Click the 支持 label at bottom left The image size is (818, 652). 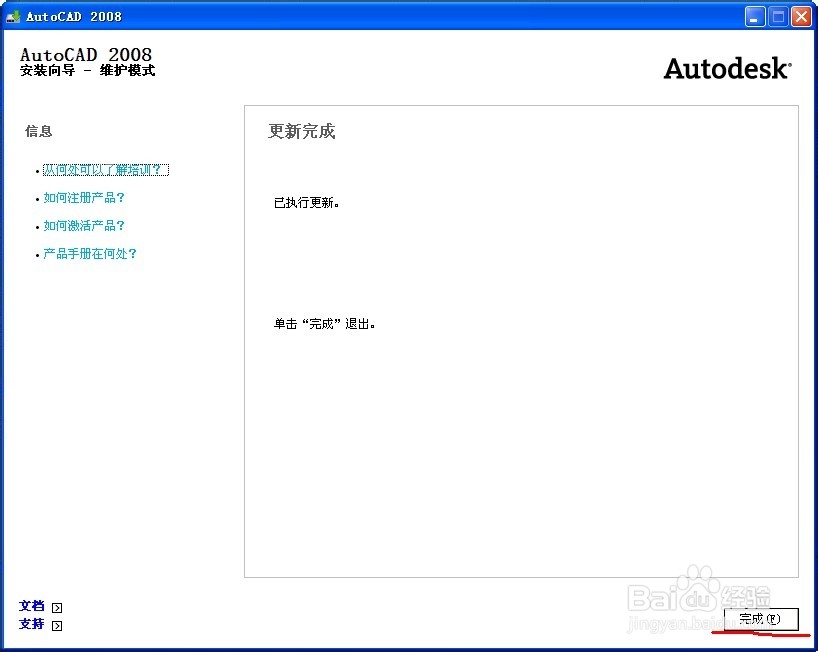click(x=31, y=624)
